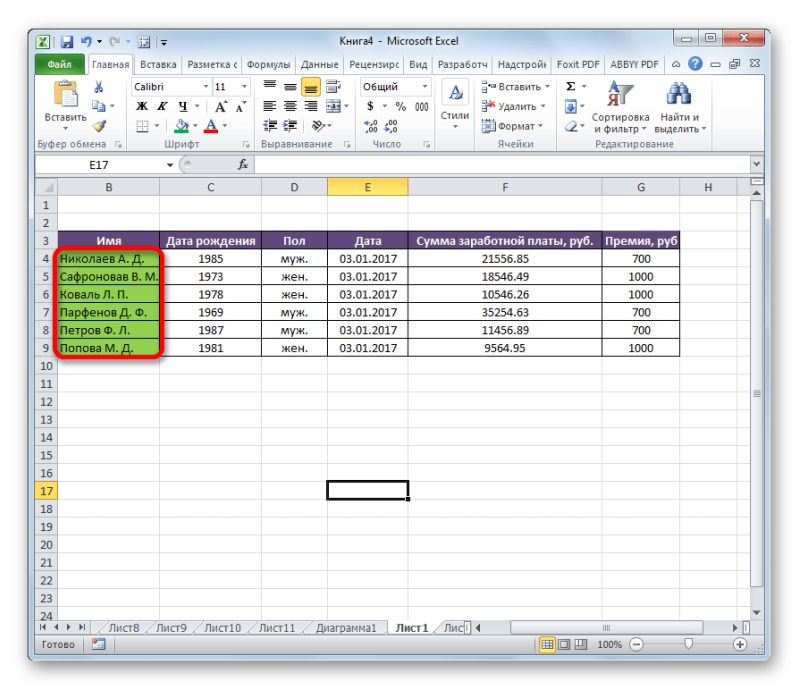Click the Save icon in quick access toolbar
This screenshot has width=800, height=690.
67,41
